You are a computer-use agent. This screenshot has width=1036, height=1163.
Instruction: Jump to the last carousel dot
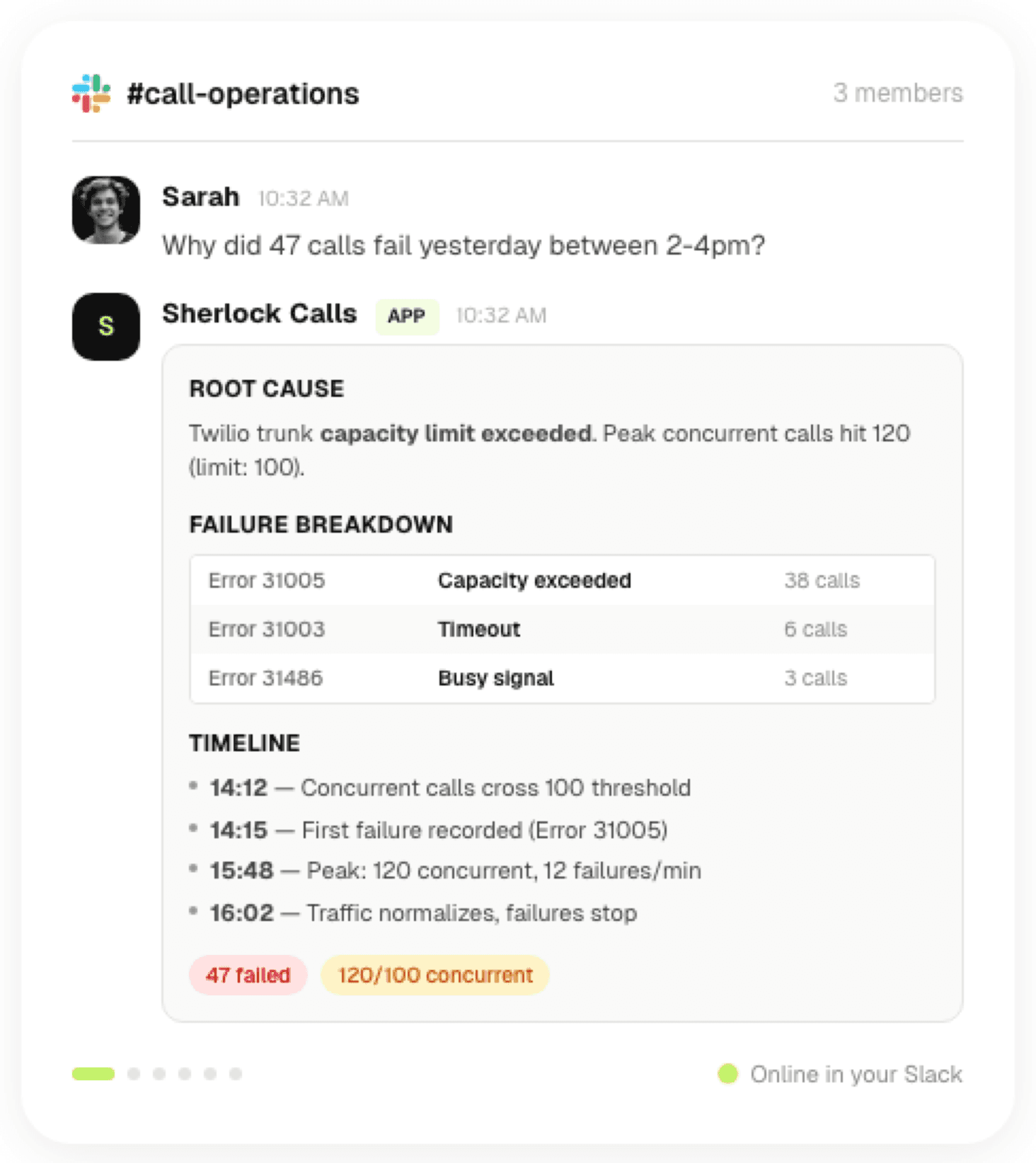(x=236, y=1074)
